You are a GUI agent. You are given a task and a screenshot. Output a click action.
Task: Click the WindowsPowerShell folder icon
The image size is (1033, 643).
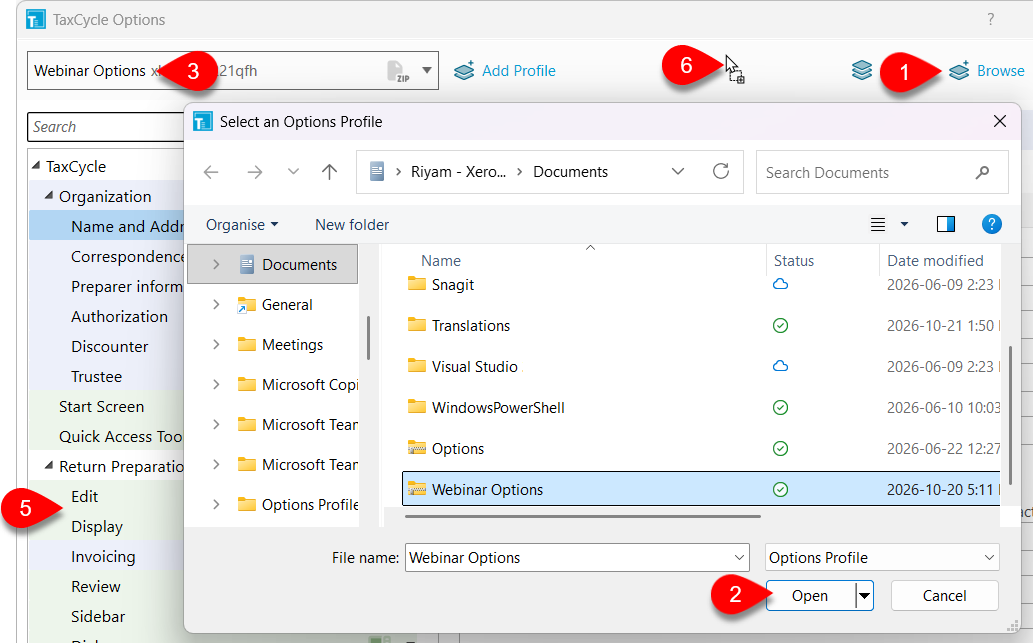(416, 406)
